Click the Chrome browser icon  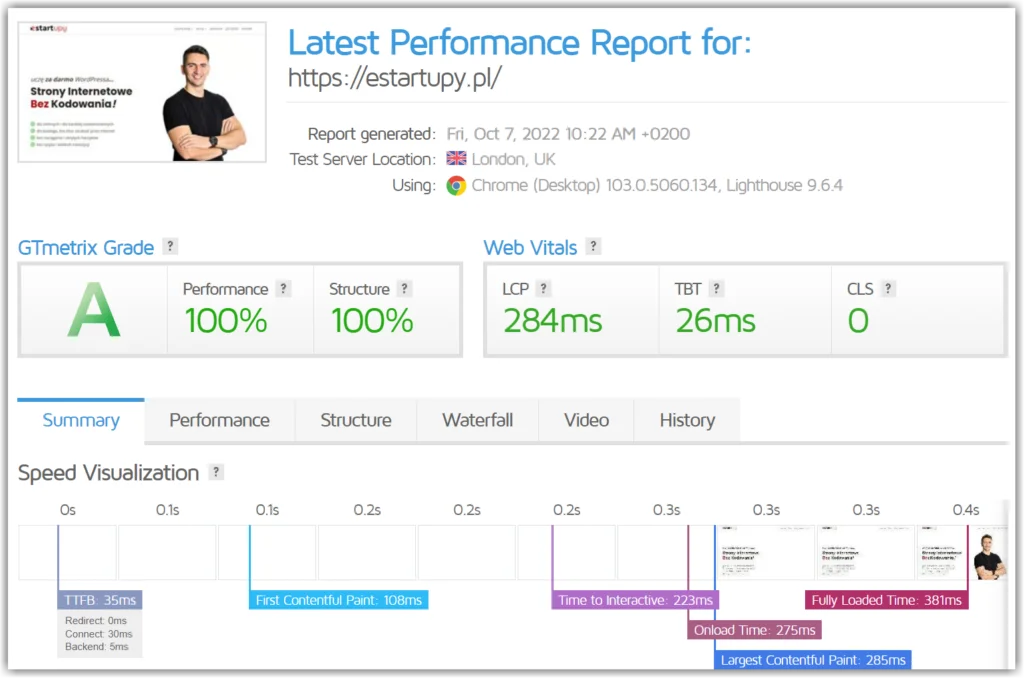pos(456,185)
